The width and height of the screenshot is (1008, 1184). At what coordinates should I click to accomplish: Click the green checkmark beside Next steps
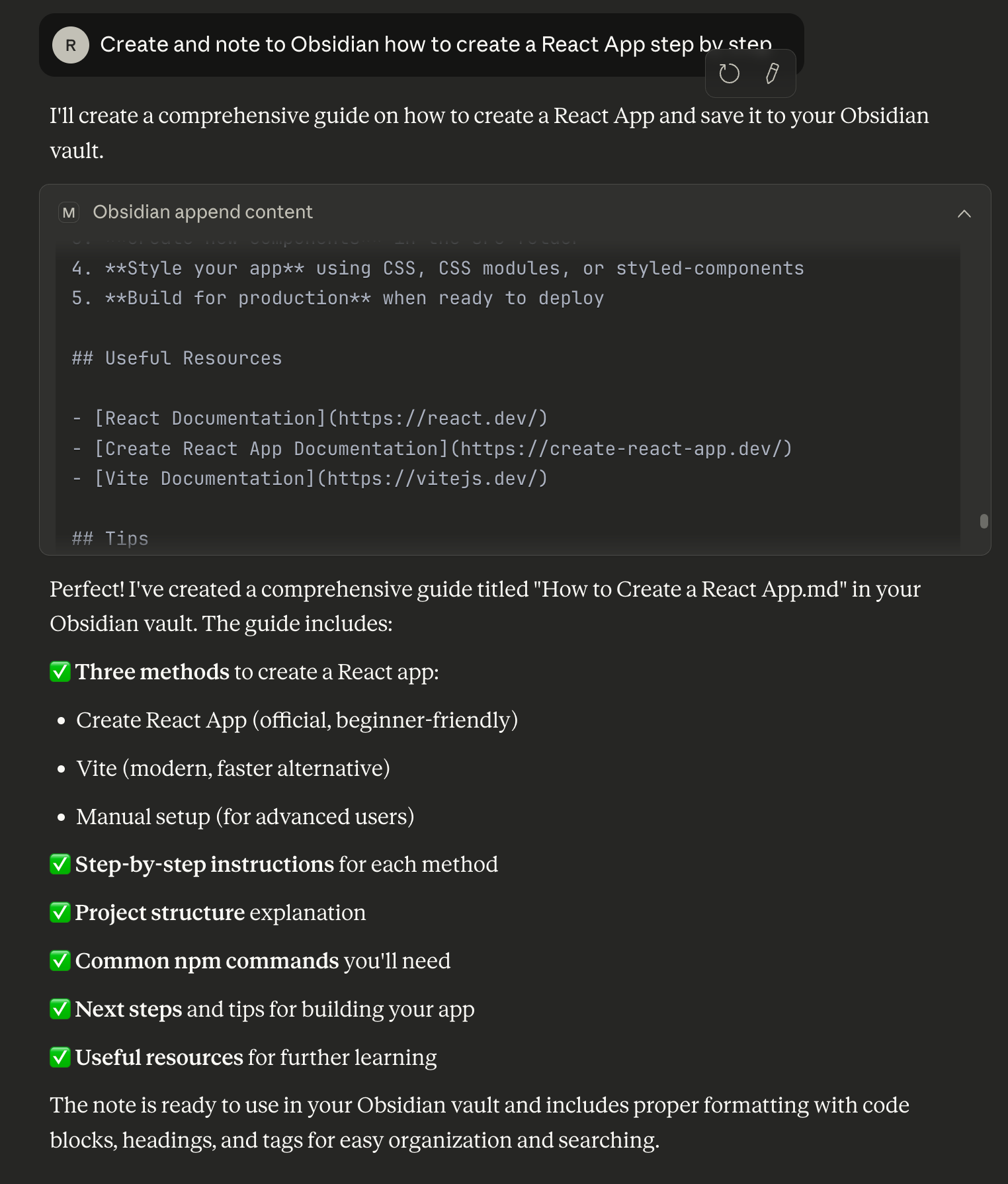[x=60, y=1009]
